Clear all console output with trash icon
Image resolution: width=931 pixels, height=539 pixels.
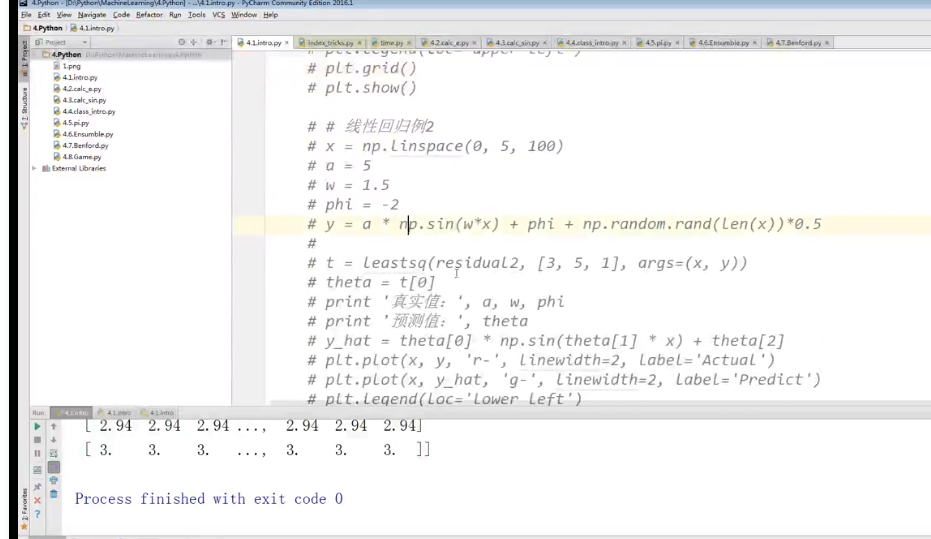coord(53,494)
